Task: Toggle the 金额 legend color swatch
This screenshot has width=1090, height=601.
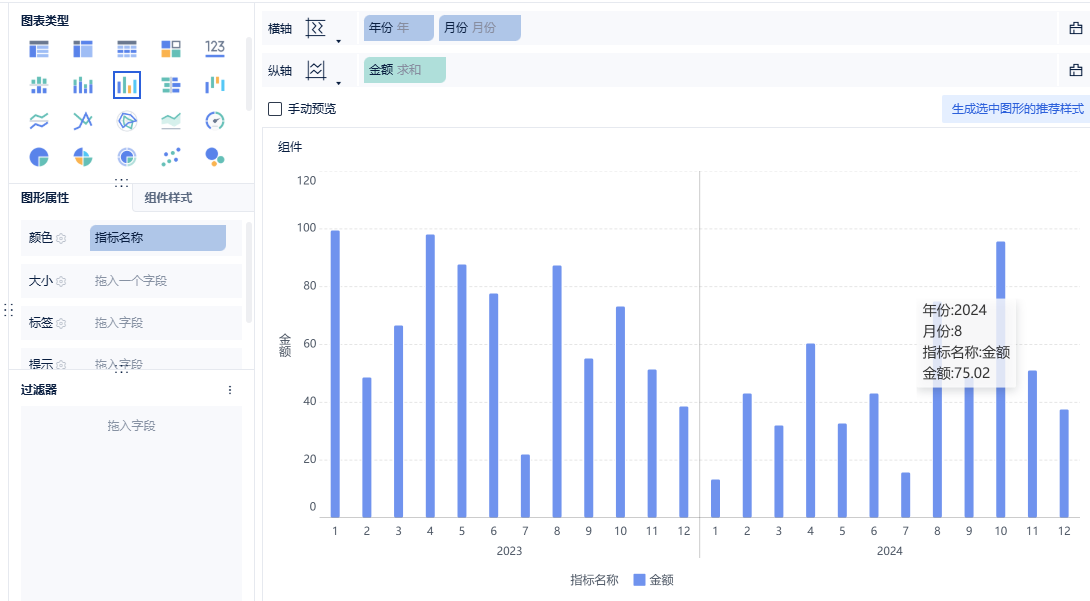Action: pyautogui.click(x=639, y=579)
